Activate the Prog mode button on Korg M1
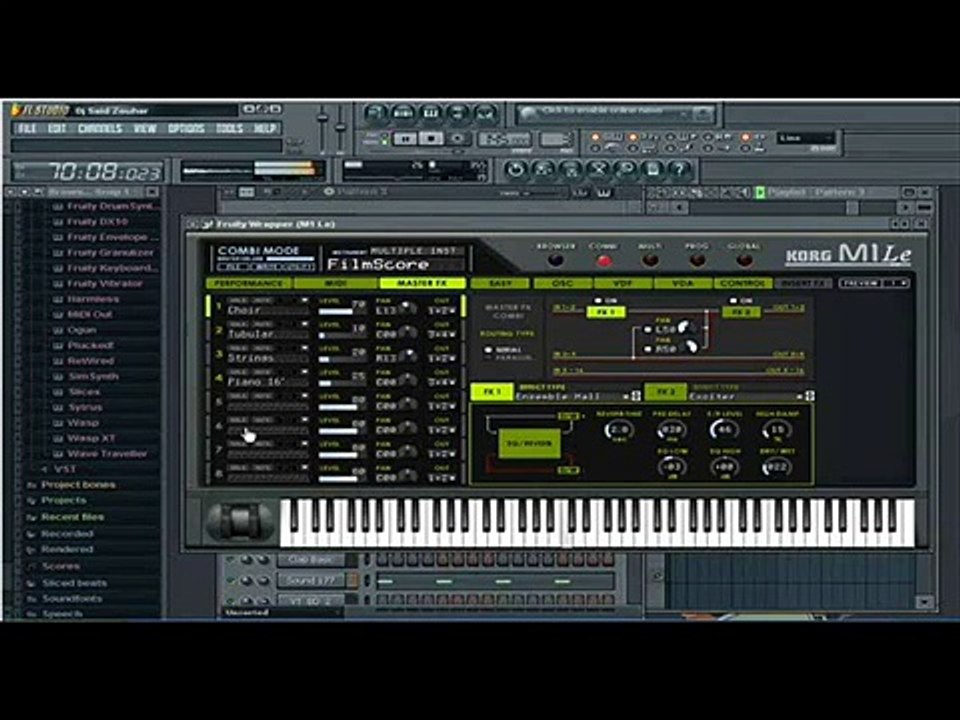 pos(697,260)
